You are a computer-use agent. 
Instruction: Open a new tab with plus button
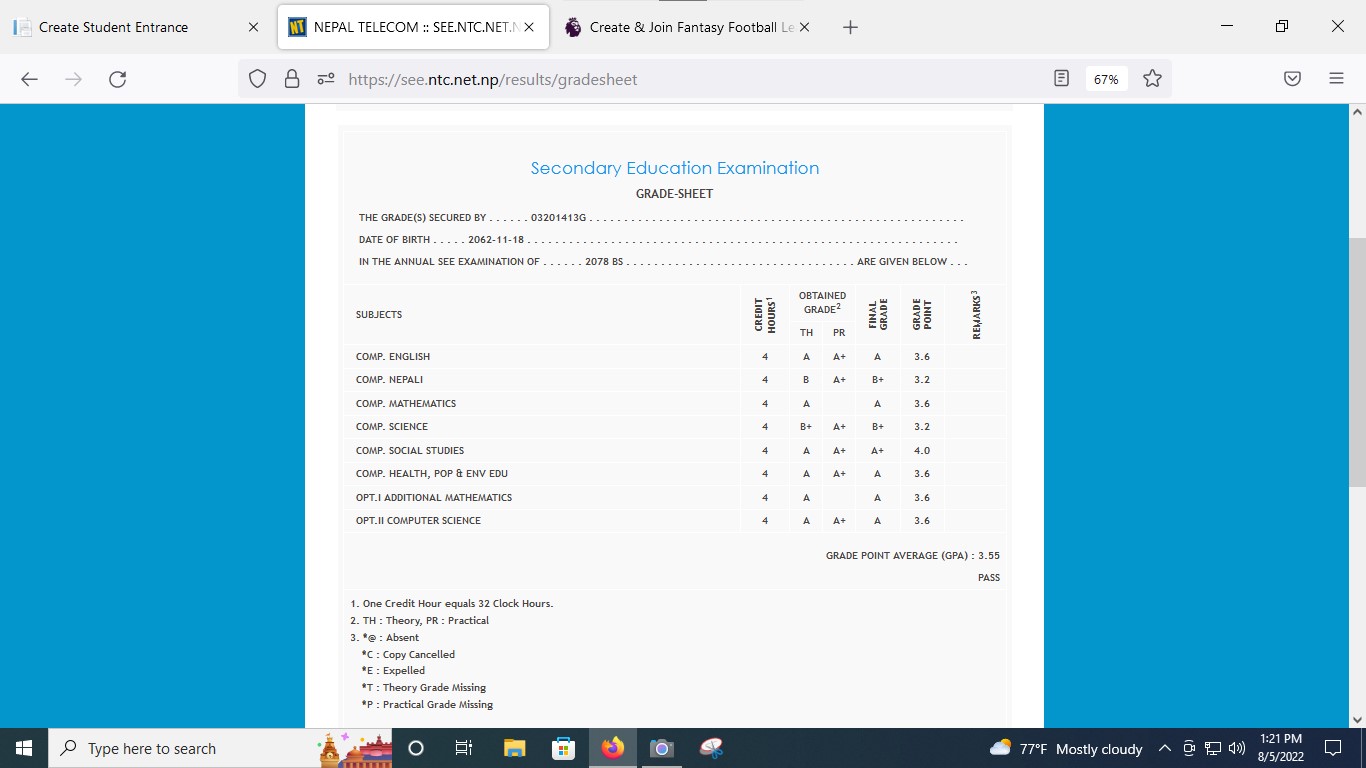(x=850, y=27)
